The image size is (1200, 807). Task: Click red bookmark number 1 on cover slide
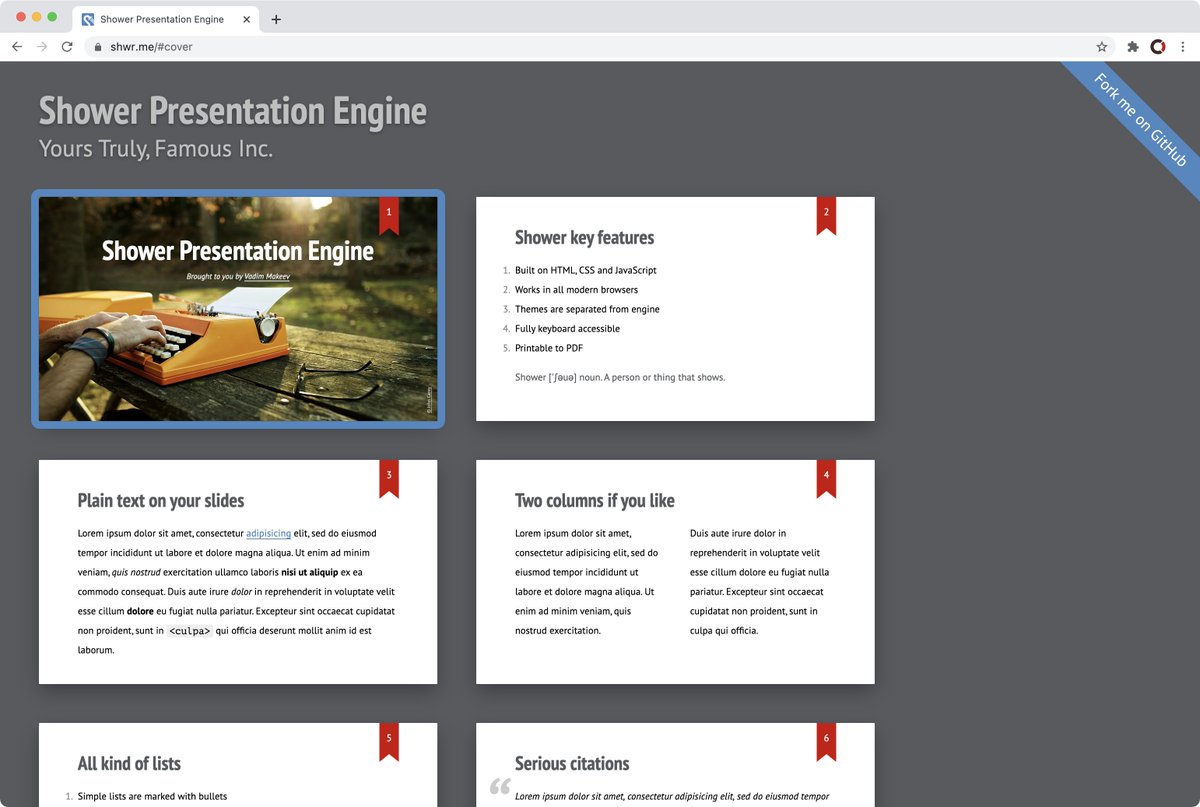click(389, 215)
